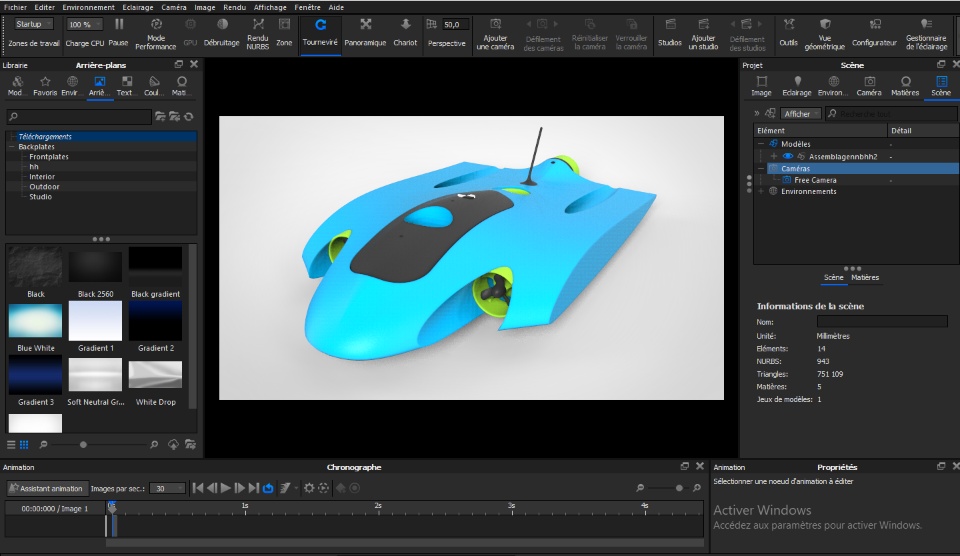Select the Gradient 1 backplate thumbnail

point(96,321)
